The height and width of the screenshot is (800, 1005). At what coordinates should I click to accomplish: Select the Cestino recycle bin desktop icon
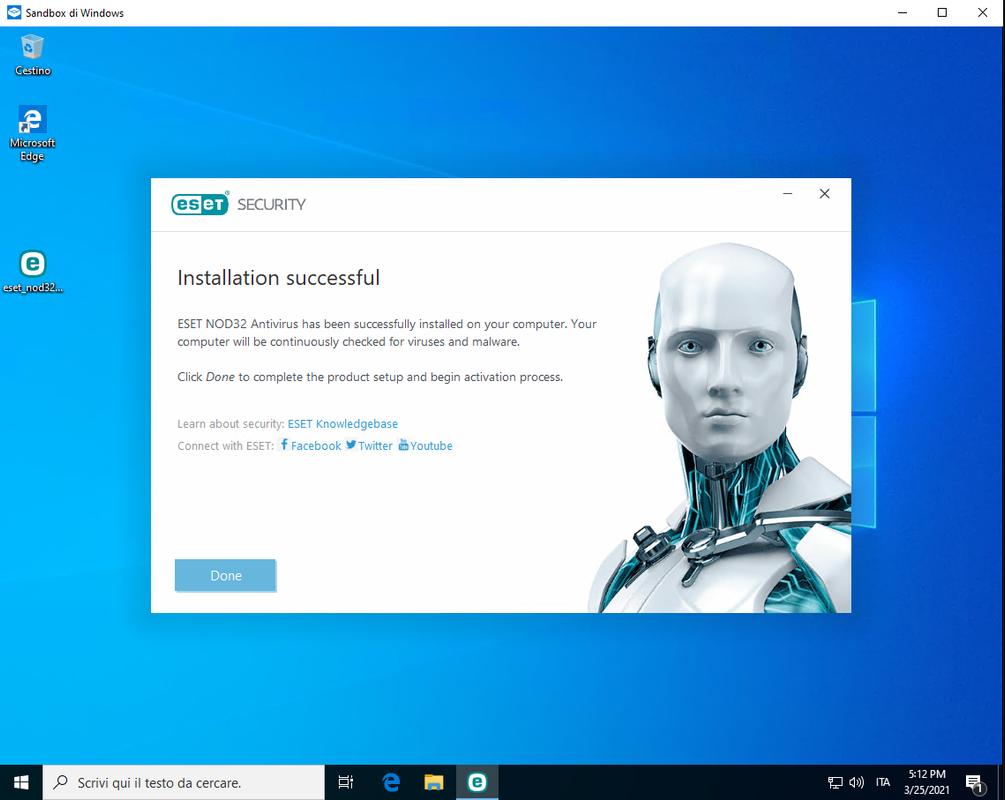click(x=33, y=55)
